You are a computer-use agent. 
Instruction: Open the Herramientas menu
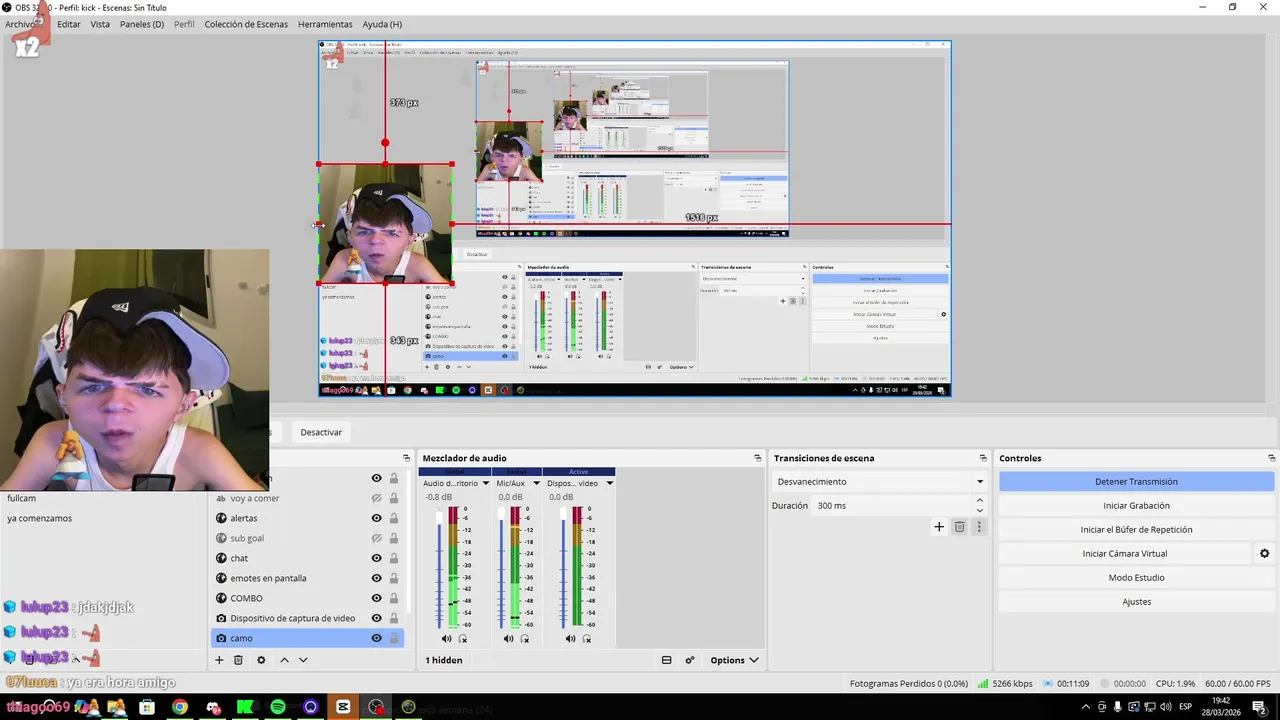coord(325,24)
